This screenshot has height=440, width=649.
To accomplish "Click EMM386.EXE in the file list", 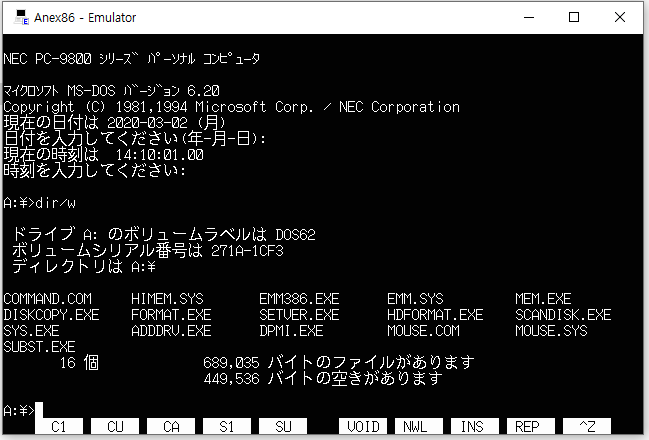I will click(x=299, y=299).
